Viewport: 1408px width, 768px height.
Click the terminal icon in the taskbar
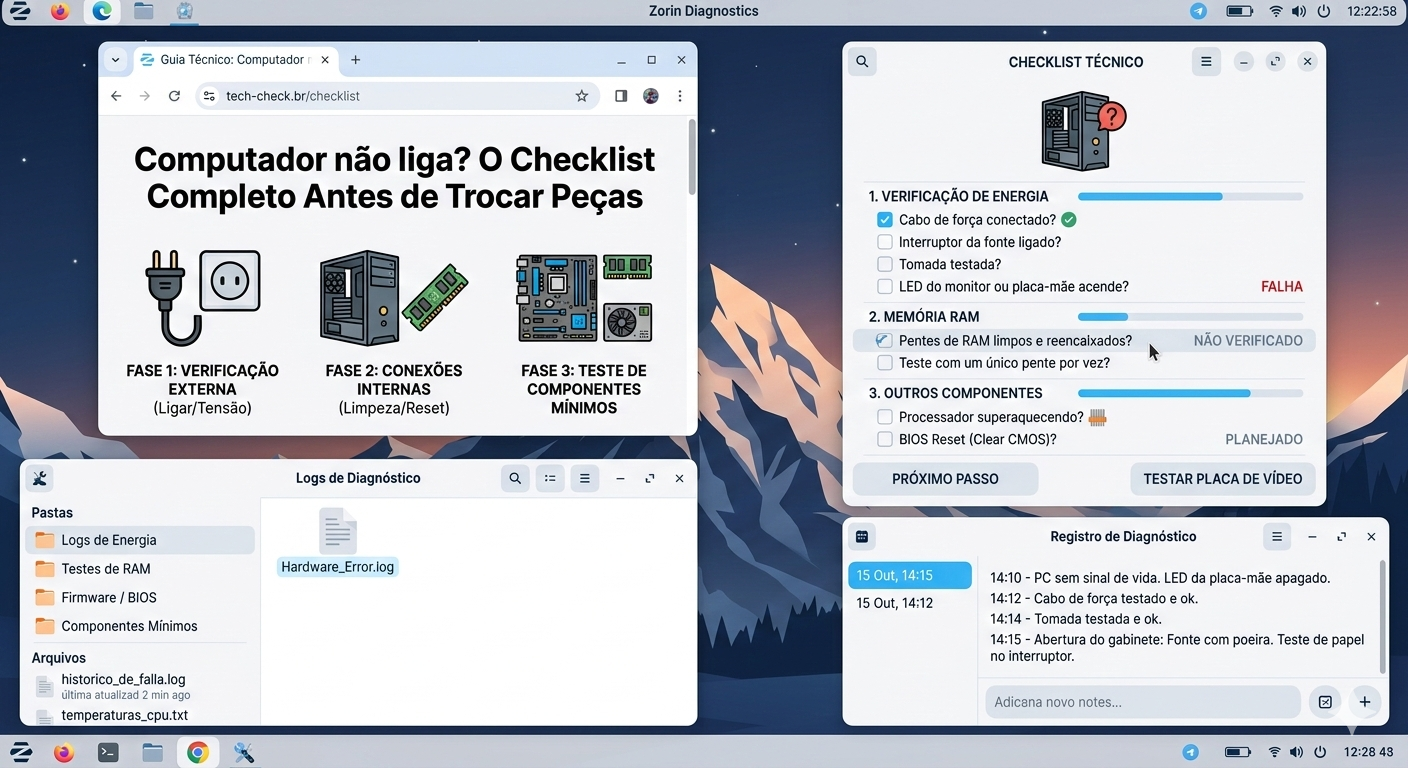(107, 751)
